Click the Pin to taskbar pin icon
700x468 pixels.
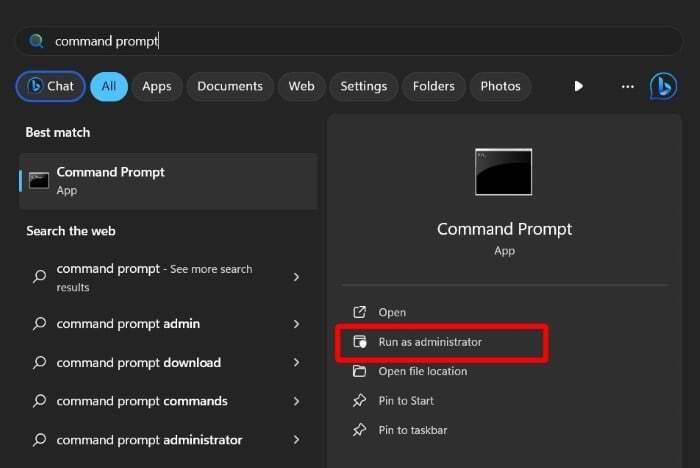click(x=359, y=430)
